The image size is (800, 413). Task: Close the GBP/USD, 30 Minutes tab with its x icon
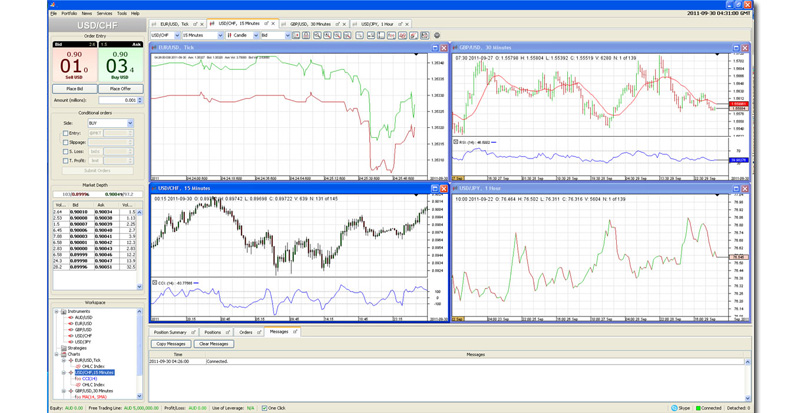[x=344, y=24]
